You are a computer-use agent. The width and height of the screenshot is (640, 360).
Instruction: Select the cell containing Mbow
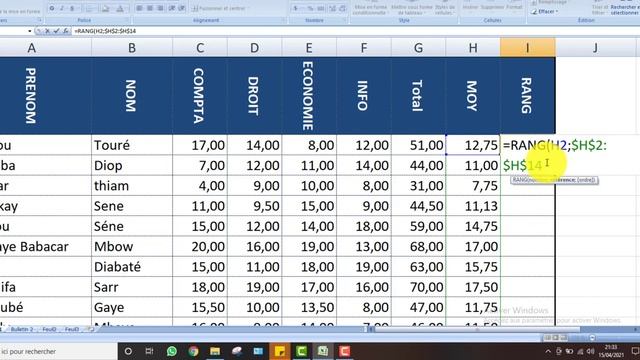point(132,247)
